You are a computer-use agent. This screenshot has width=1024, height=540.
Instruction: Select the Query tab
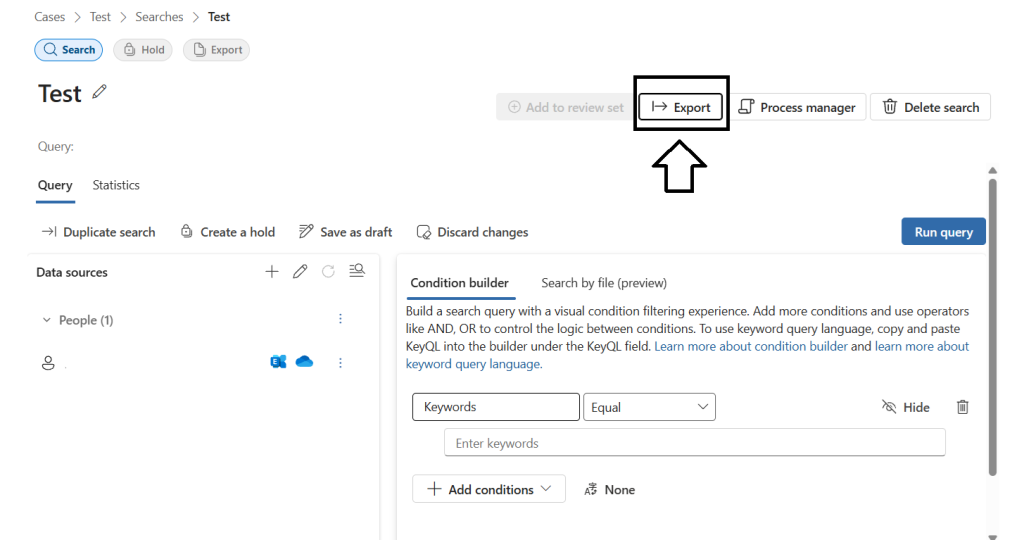coord(55,185)
